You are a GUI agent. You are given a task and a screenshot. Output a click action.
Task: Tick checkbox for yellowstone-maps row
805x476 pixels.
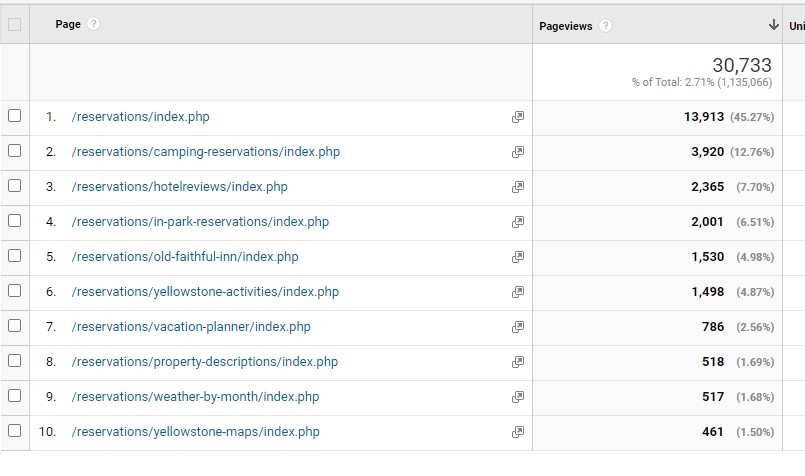pyautogui.click(x=14, y=431)
